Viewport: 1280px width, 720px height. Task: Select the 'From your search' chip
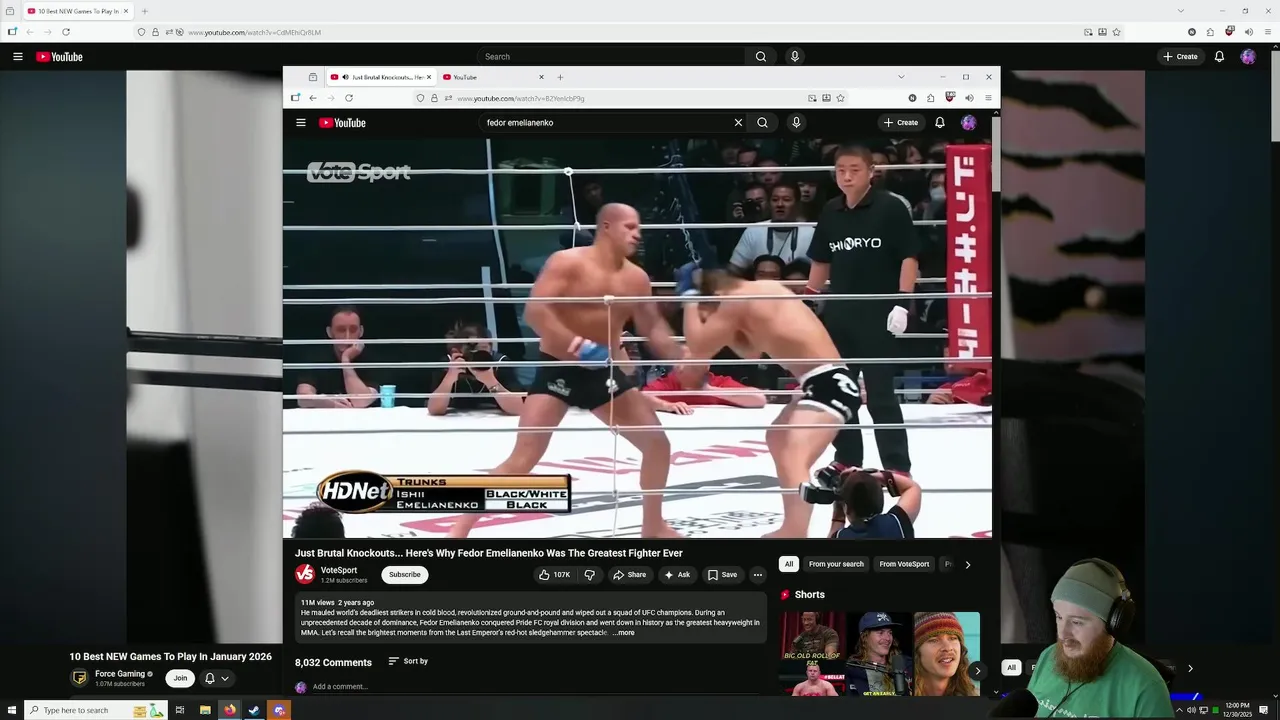(836, 564)
